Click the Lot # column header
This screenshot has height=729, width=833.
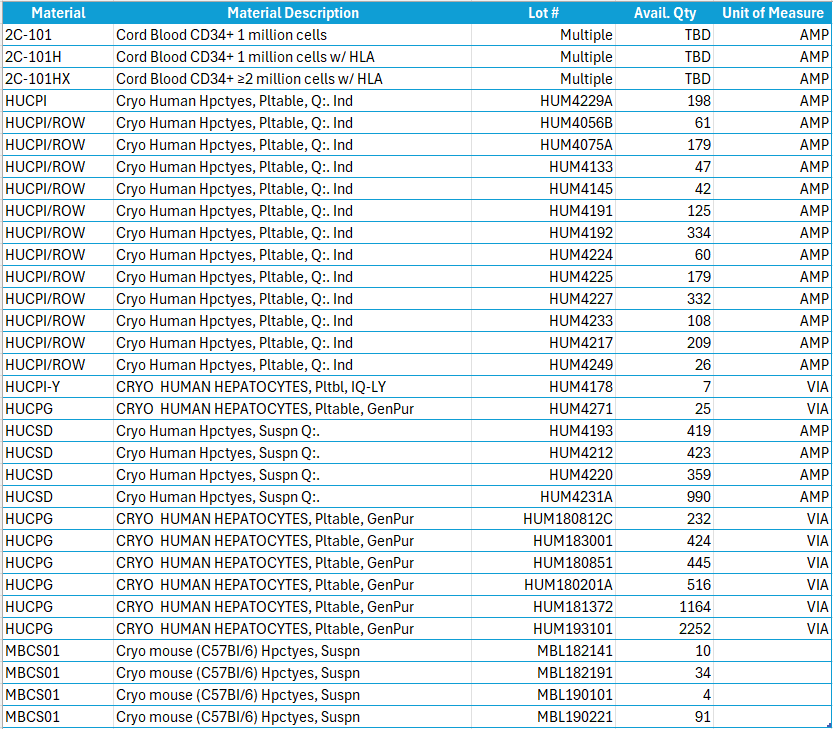(543, 13)
